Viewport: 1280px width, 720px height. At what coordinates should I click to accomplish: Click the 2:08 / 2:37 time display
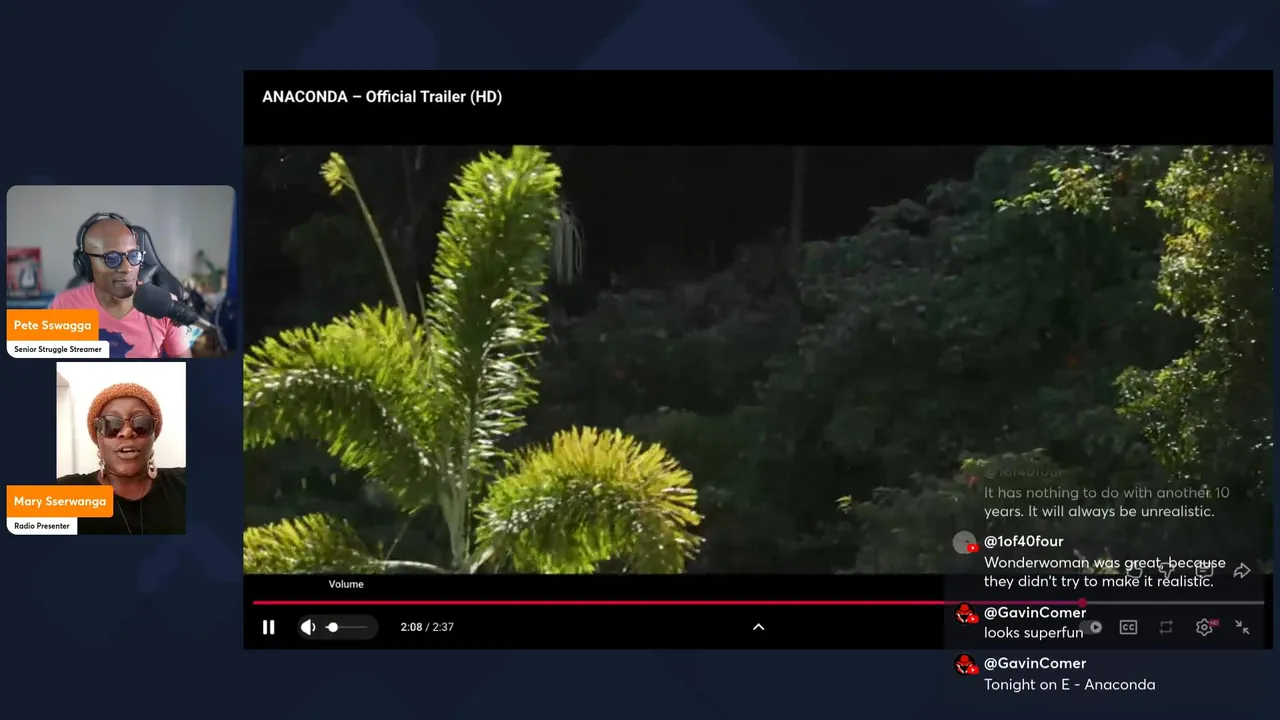[427, 627]
